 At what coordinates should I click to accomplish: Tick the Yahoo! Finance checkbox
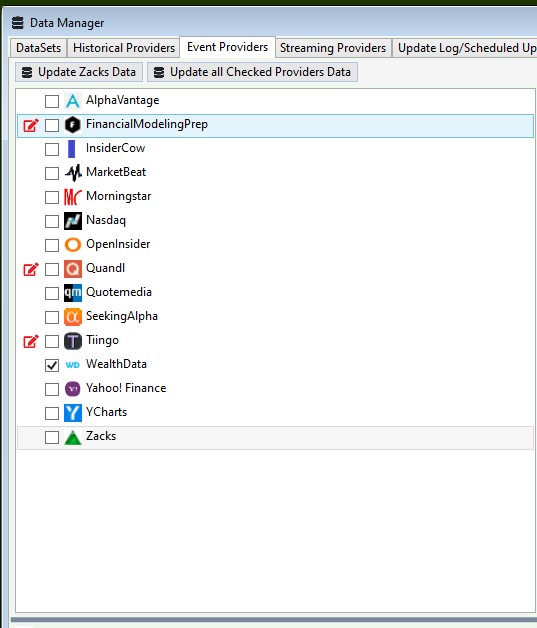click(52, 389)
